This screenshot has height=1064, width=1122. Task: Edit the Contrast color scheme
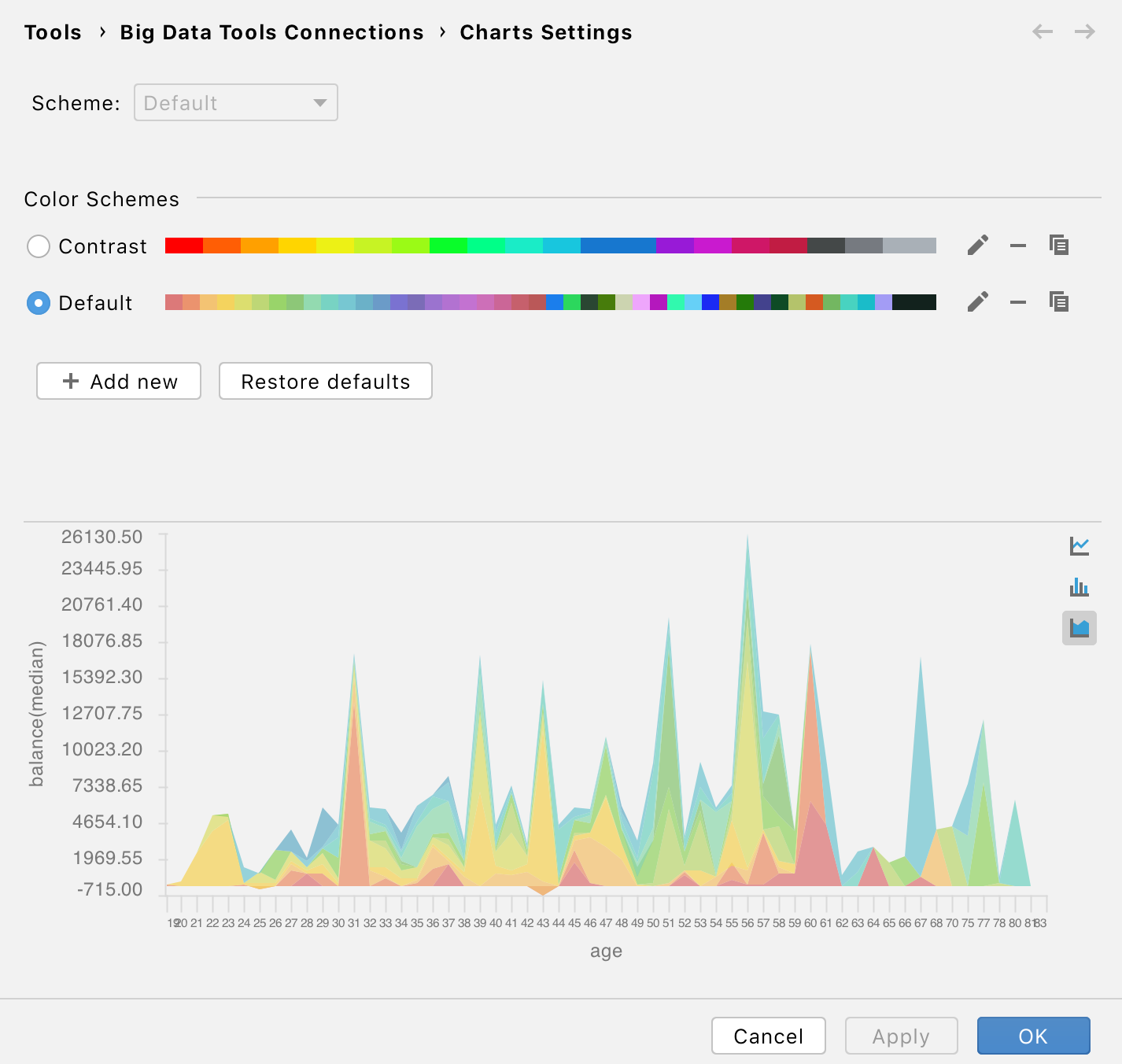click(977, 246)
